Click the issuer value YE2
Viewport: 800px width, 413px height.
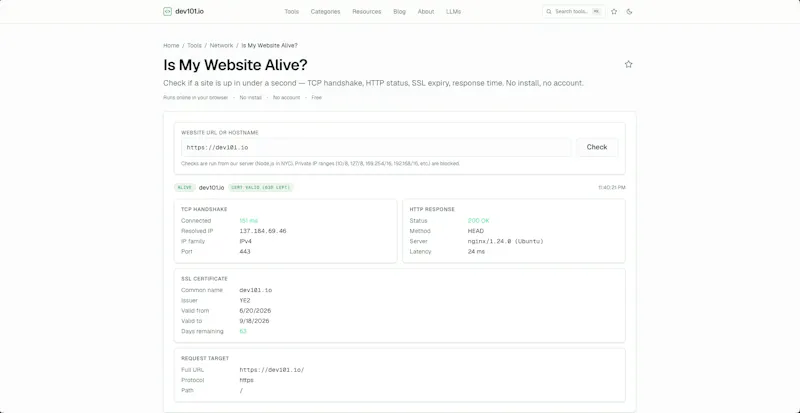coord(245,301)
